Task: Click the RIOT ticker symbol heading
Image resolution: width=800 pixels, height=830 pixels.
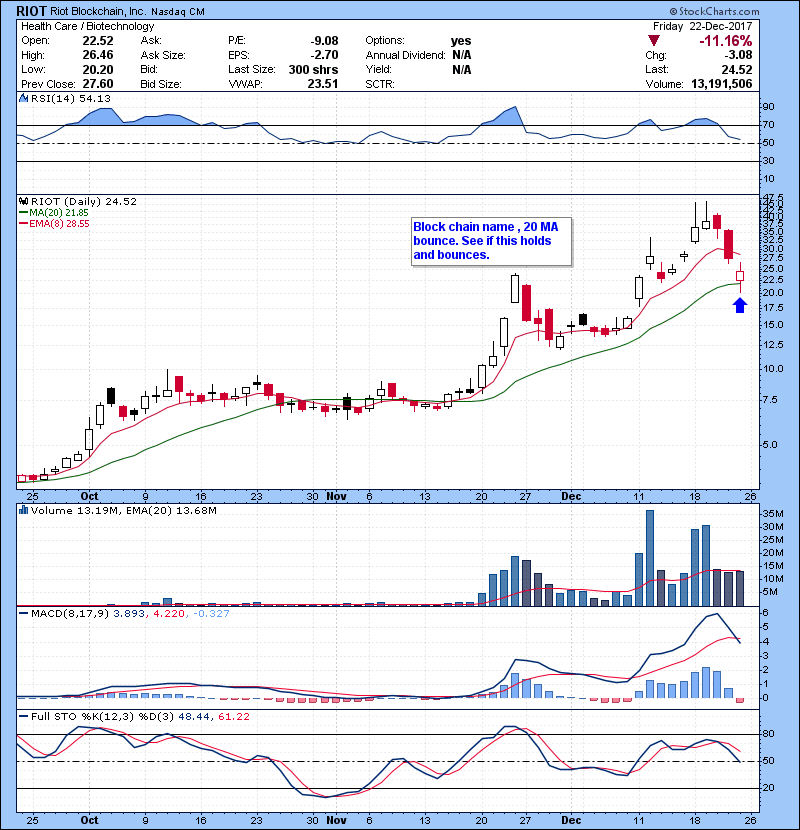Action: tap(31, 11)
